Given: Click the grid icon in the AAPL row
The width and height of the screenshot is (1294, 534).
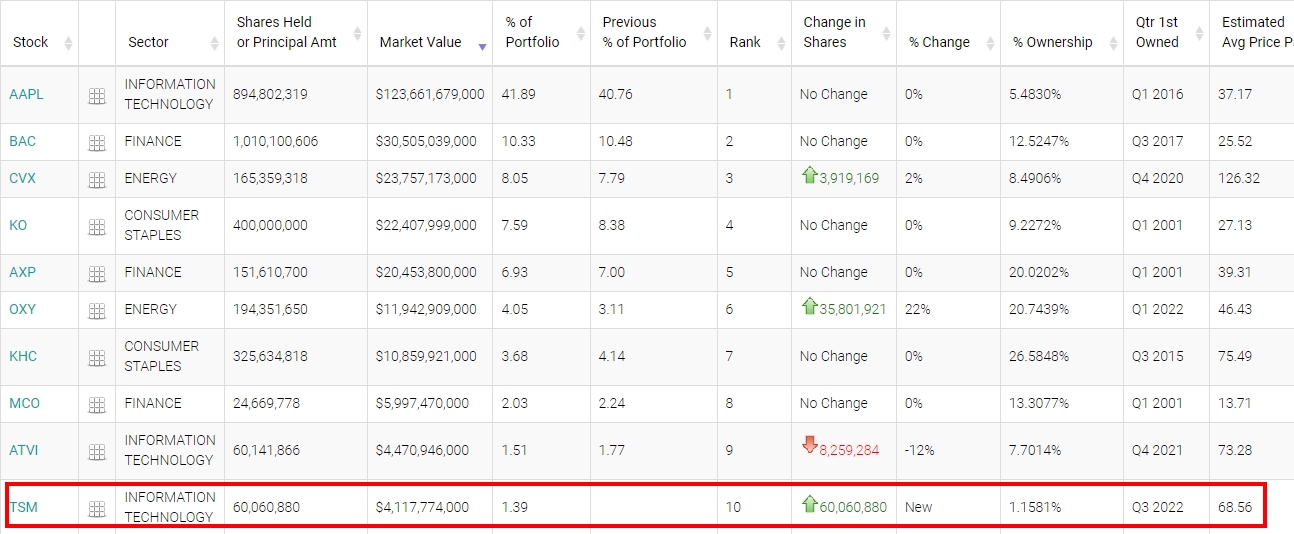Looking at the screenshot, I should click(x=97, y=96).
